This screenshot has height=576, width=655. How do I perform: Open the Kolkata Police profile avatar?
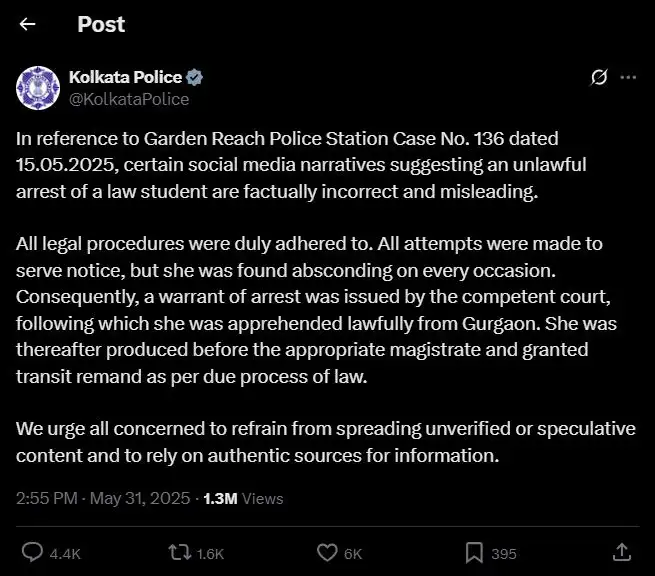[x=38, y=88]
